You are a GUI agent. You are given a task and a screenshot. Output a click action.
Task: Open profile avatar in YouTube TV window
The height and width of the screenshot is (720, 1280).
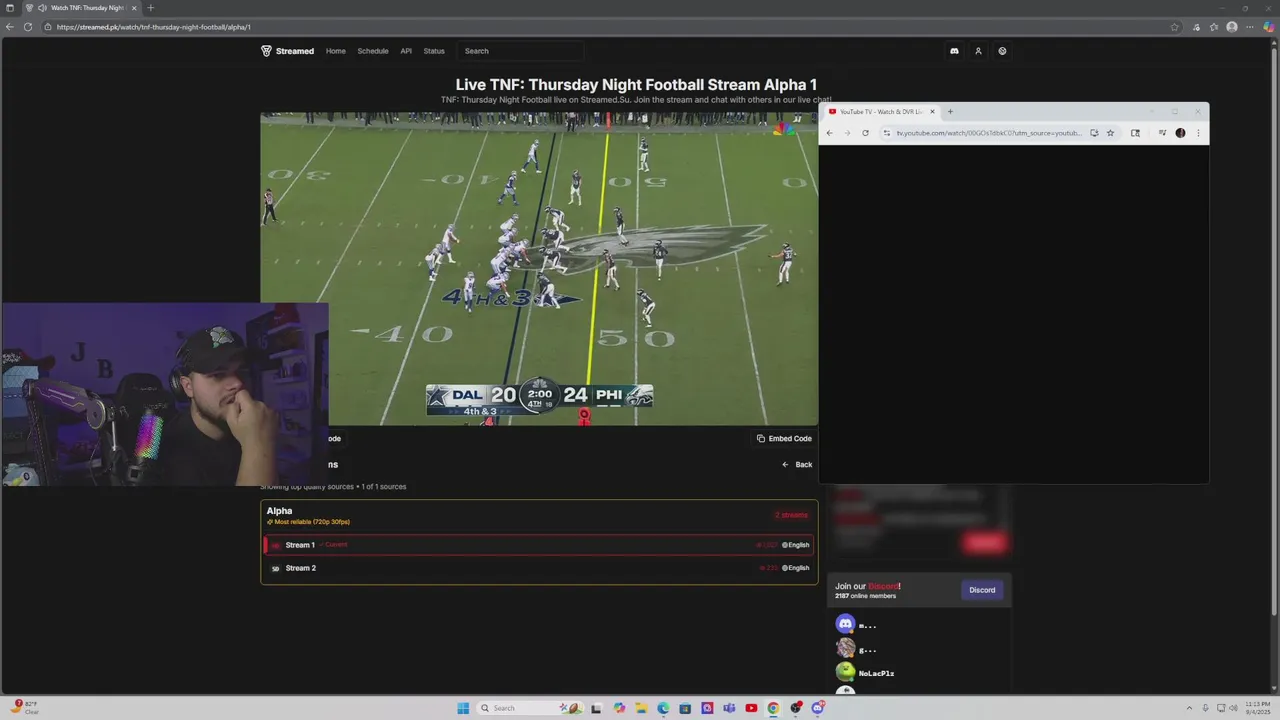[1180, 133]
